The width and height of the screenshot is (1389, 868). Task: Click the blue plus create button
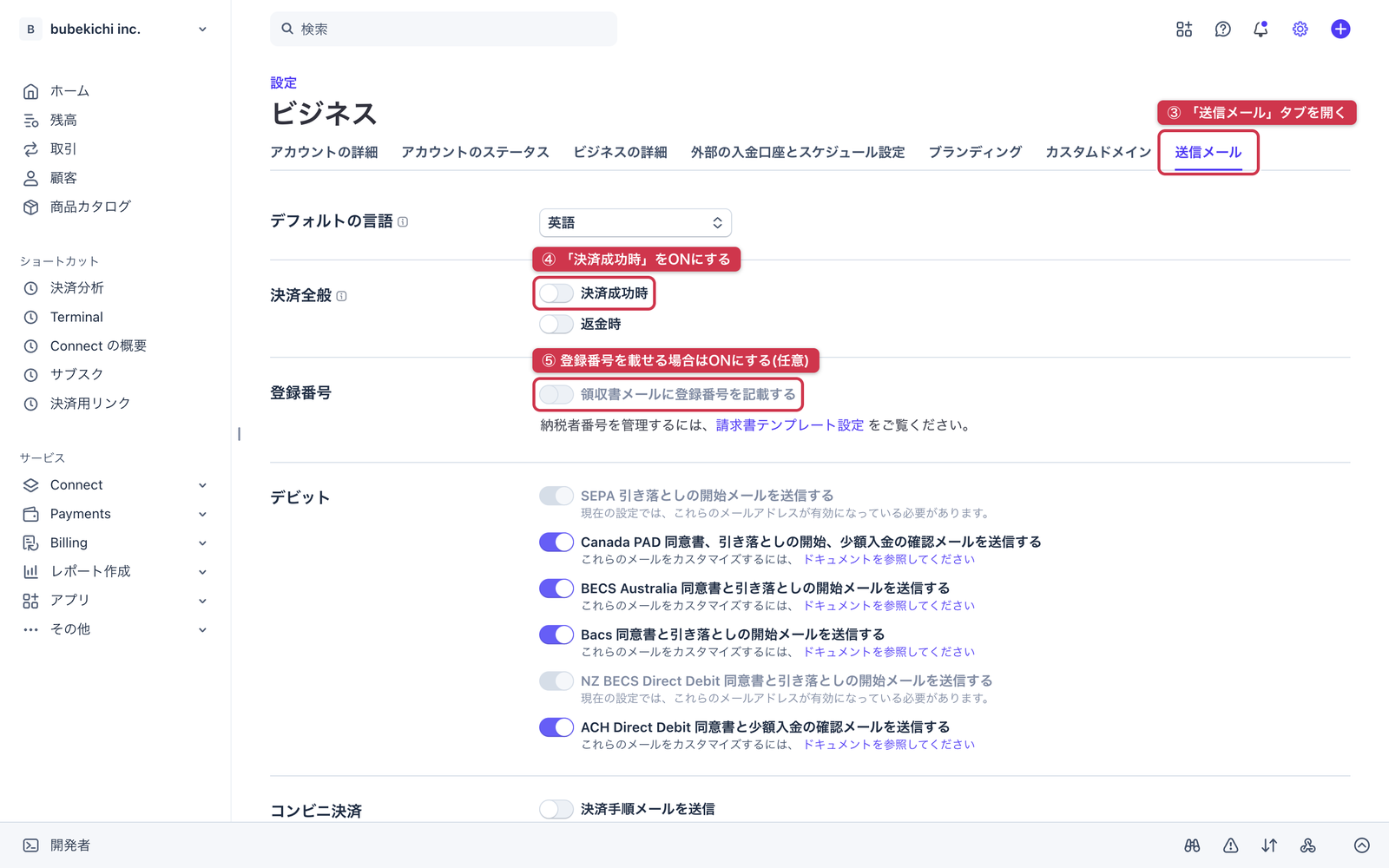(x=1340, y=30)
